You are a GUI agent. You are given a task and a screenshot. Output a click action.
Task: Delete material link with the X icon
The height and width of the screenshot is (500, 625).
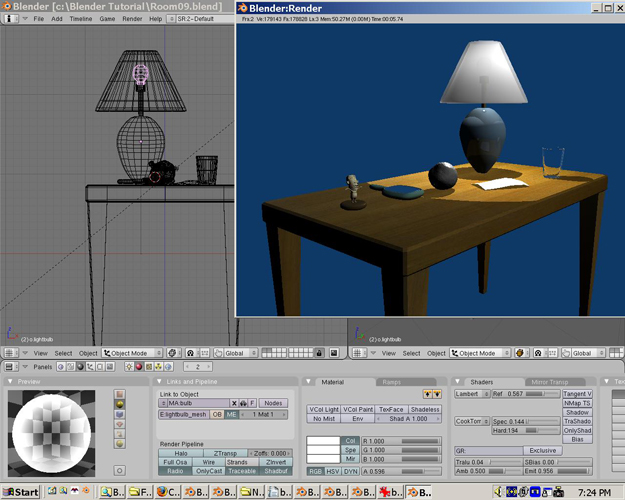tap(234, 403)
